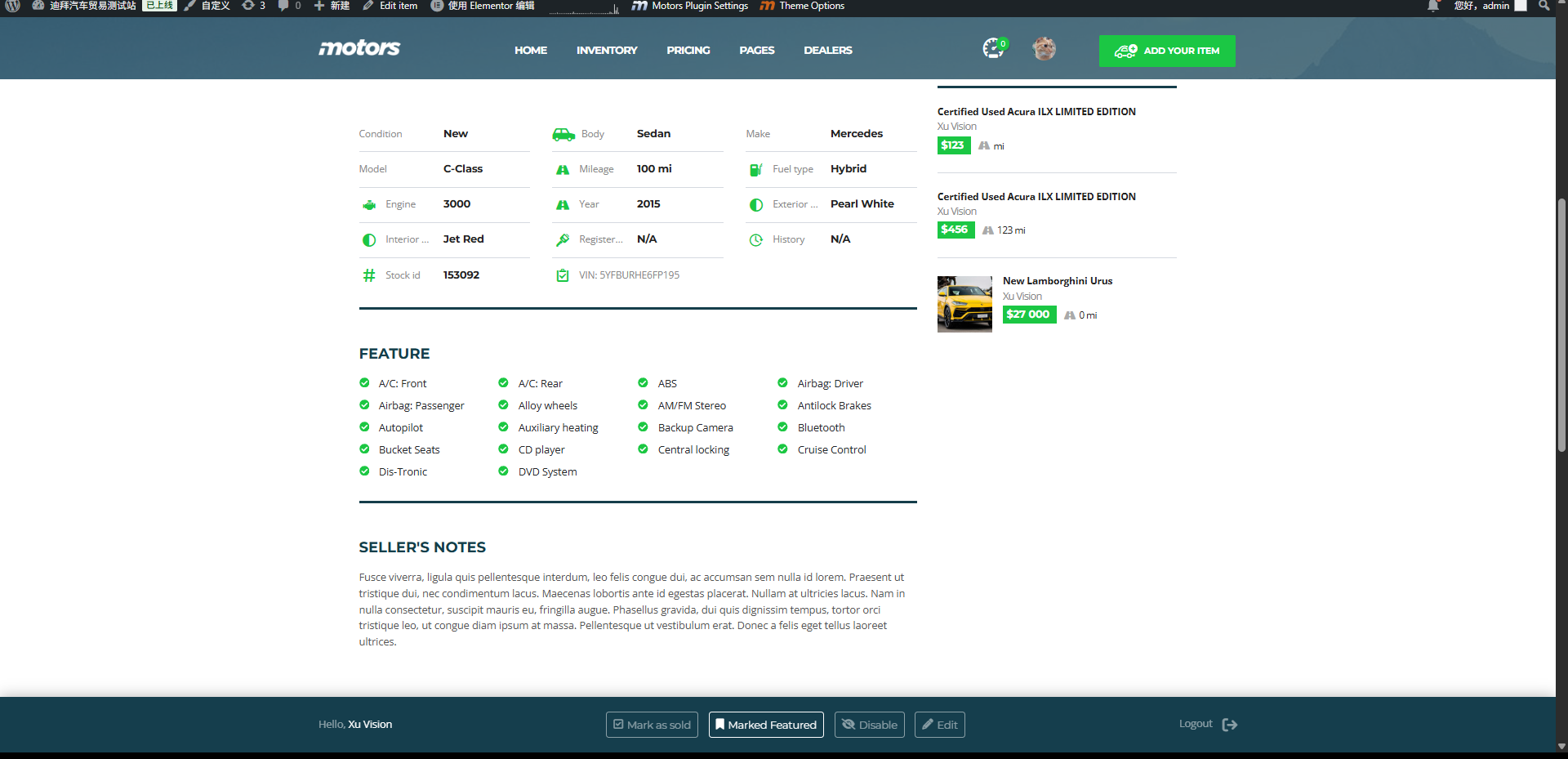Click the $456 price tag
The width and height of the screenshot is (1568, 759).
click(x=955, y=230)
